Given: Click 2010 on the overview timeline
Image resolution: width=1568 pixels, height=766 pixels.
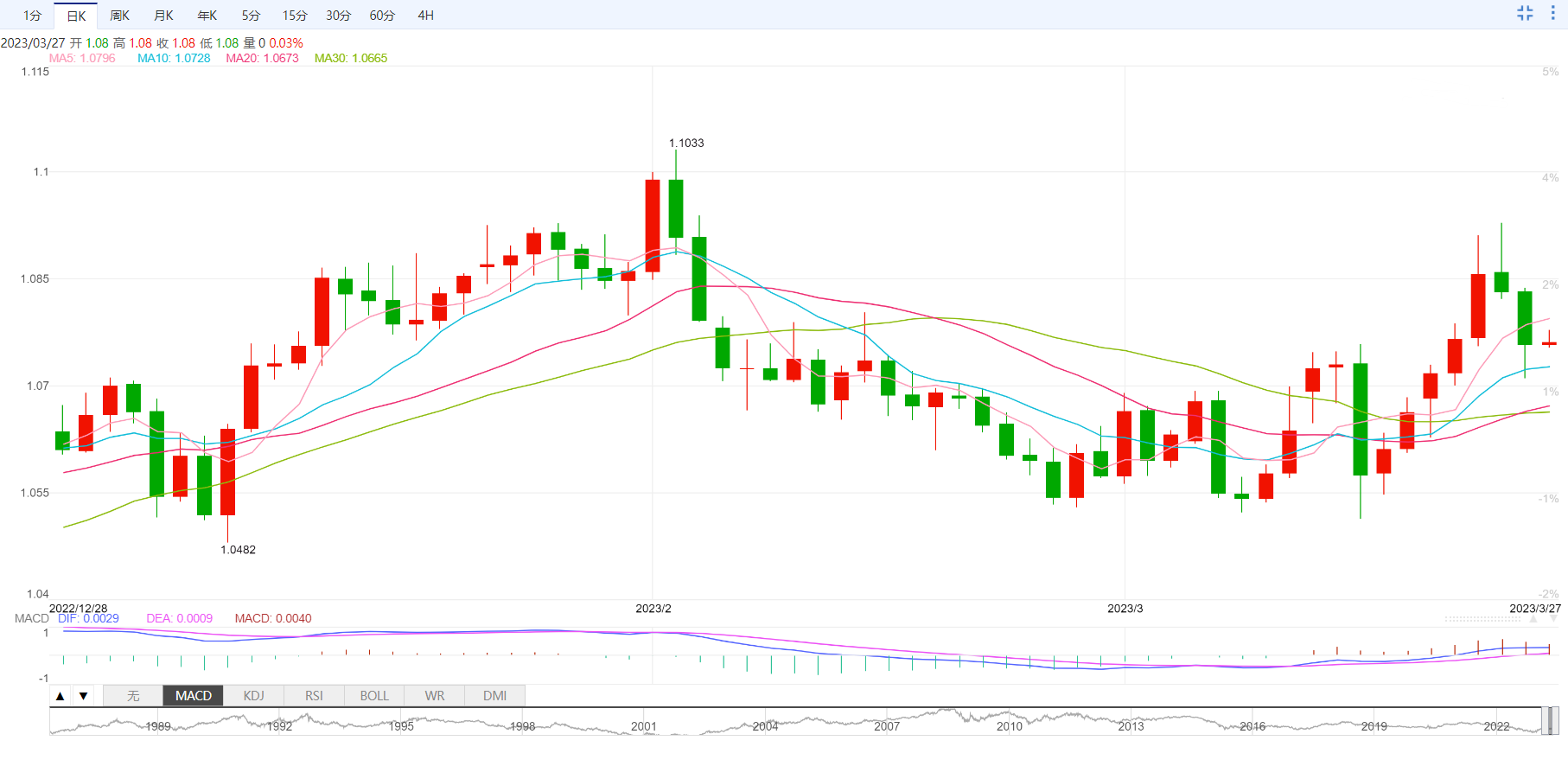Looking at the screenshot, I should [x=1009, y=726].
